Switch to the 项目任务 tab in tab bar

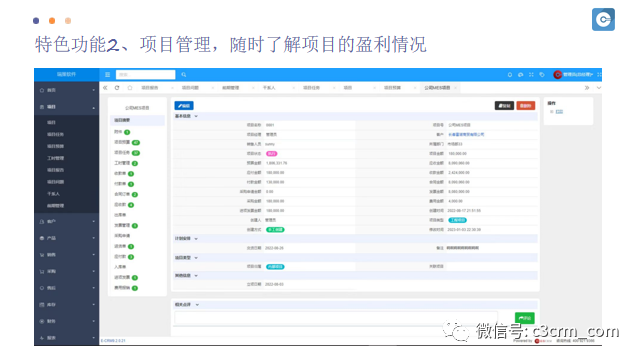(311, 88)
